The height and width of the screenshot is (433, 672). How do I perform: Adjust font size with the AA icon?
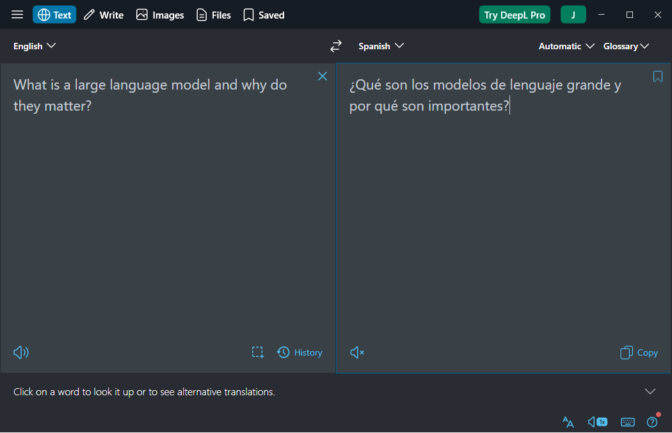[x=568, y=422]
